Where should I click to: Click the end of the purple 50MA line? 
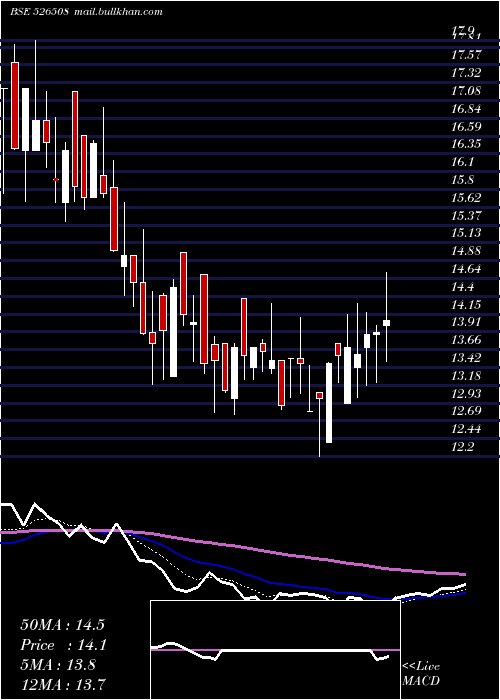click(464, 574)
